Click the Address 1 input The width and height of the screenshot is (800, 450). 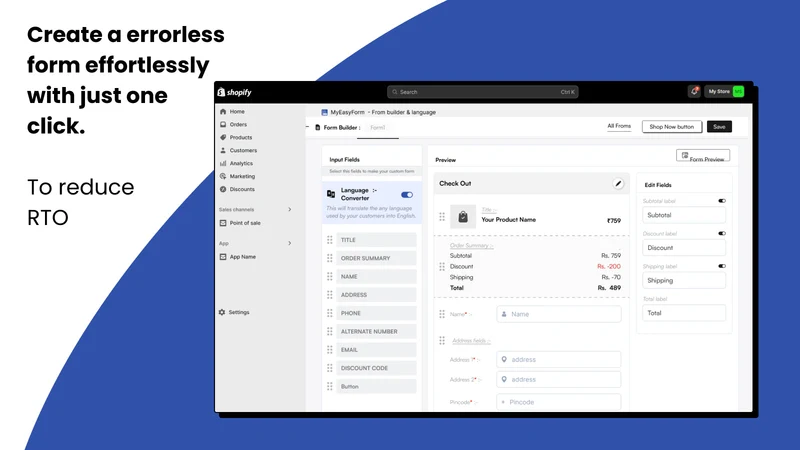click(559, 360)
